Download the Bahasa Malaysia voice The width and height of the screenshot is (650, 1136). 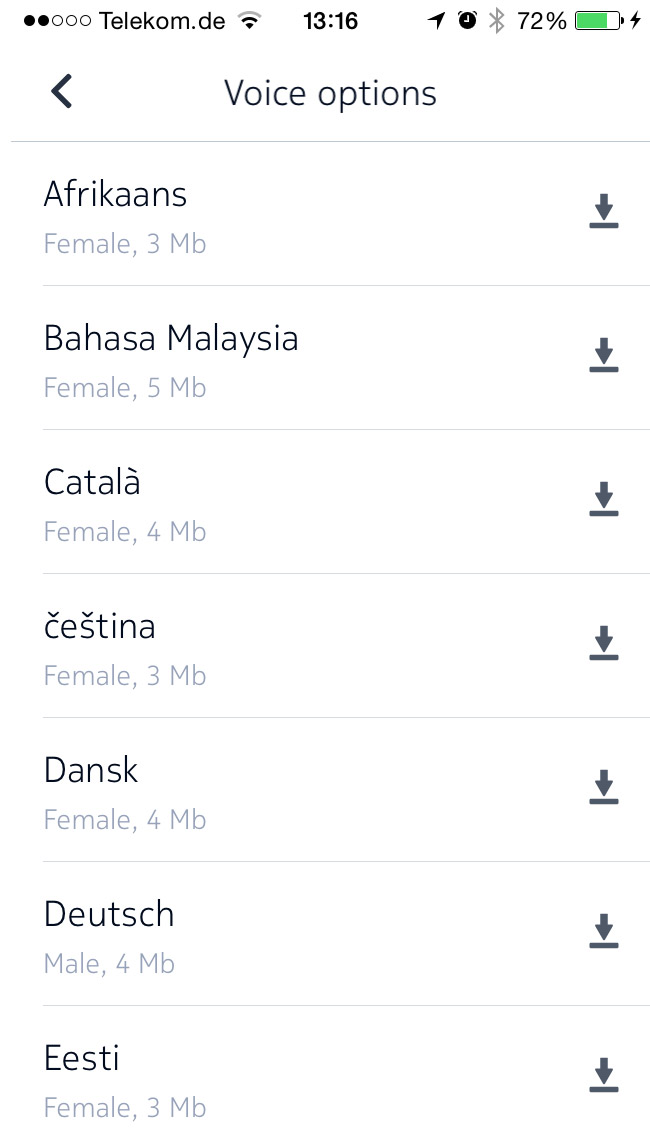pyautogui.click(x=603, y=356)
